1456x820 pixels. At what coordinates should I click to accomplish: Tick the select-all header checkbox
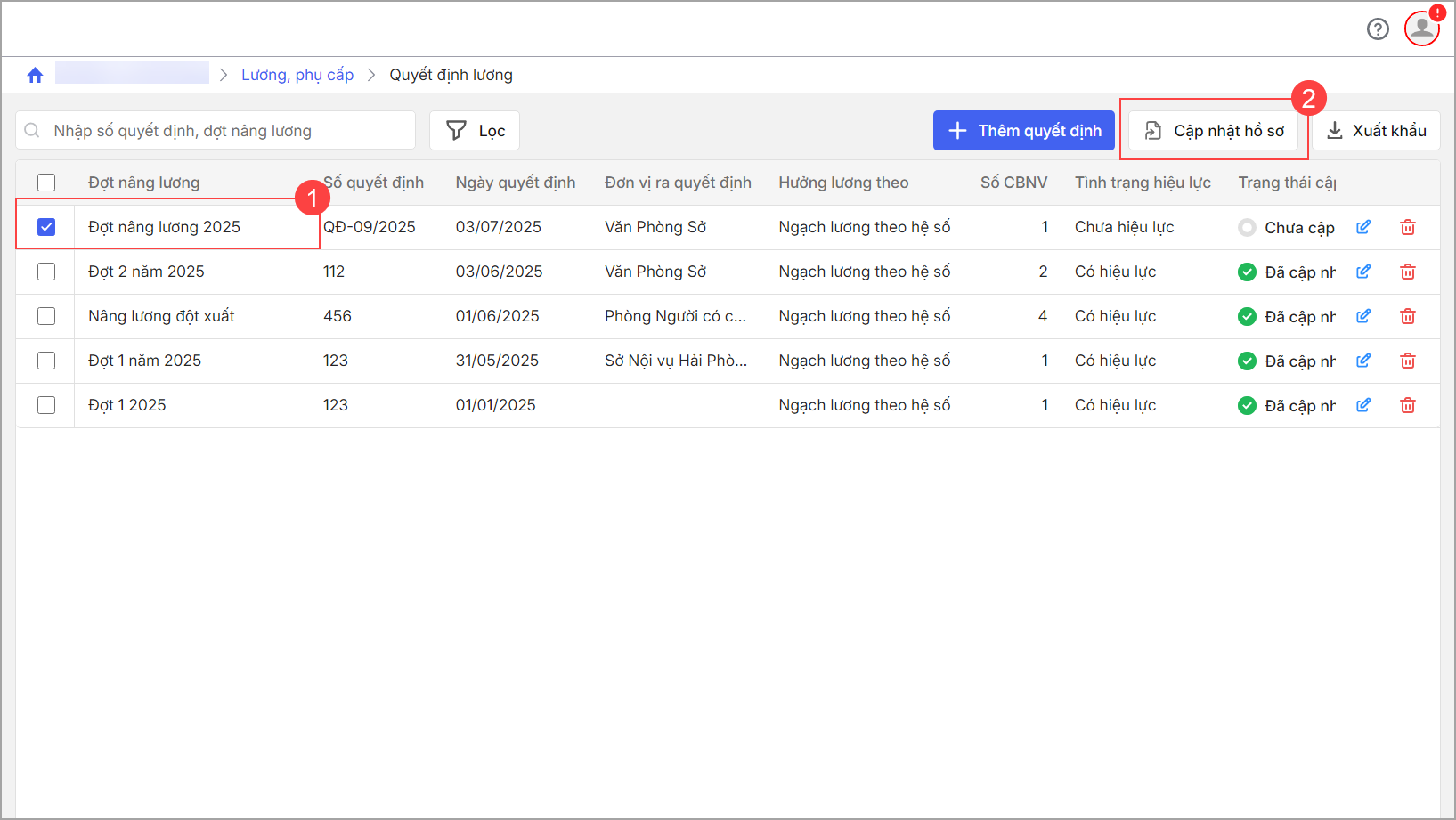pyautogui.click(x=46, y=183)
